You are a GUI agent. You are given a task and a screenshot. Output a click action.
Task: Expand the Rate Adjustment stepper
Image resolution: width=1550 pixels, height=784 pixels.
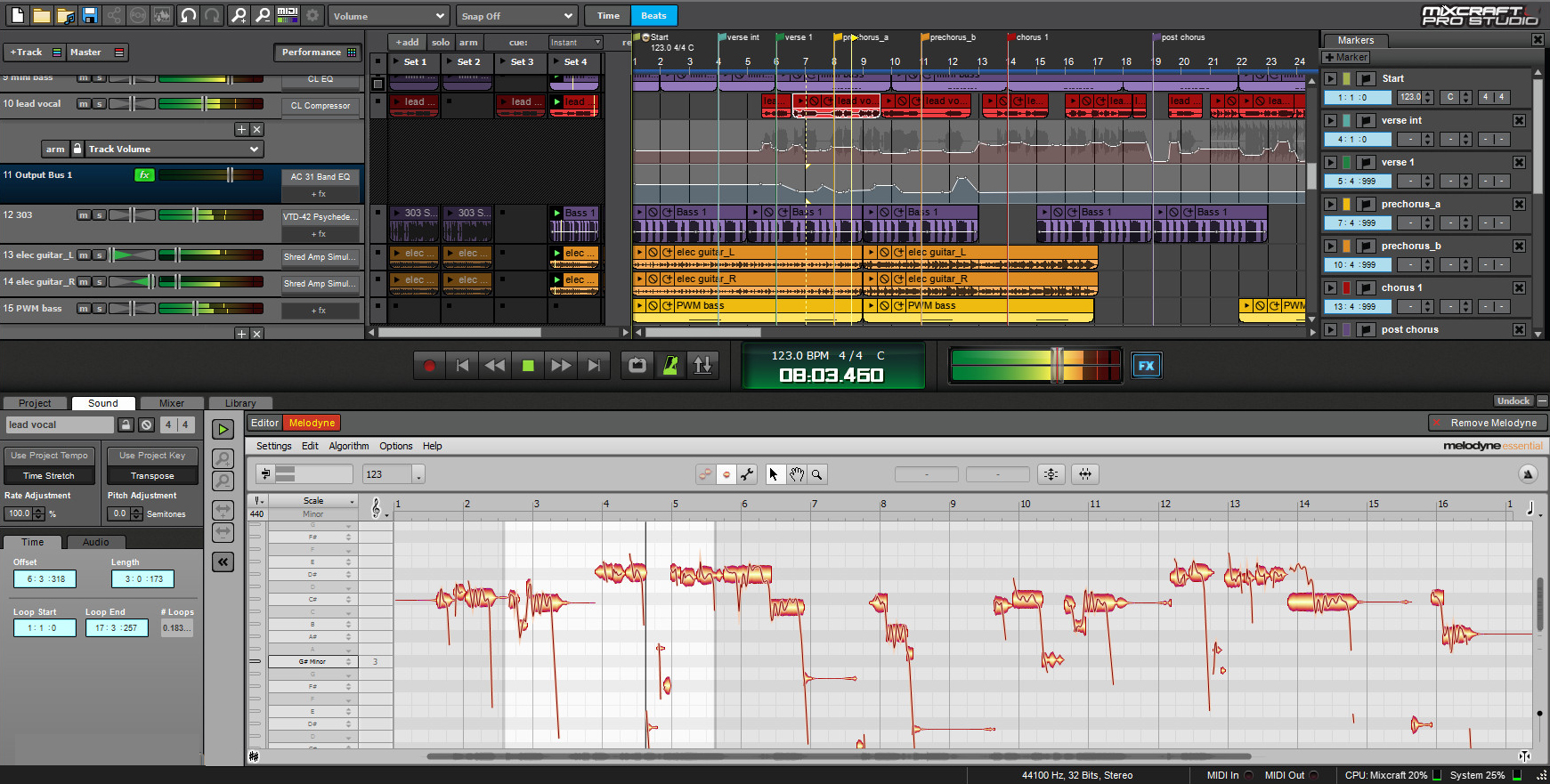pyautogui.click(x=38, y=513)
